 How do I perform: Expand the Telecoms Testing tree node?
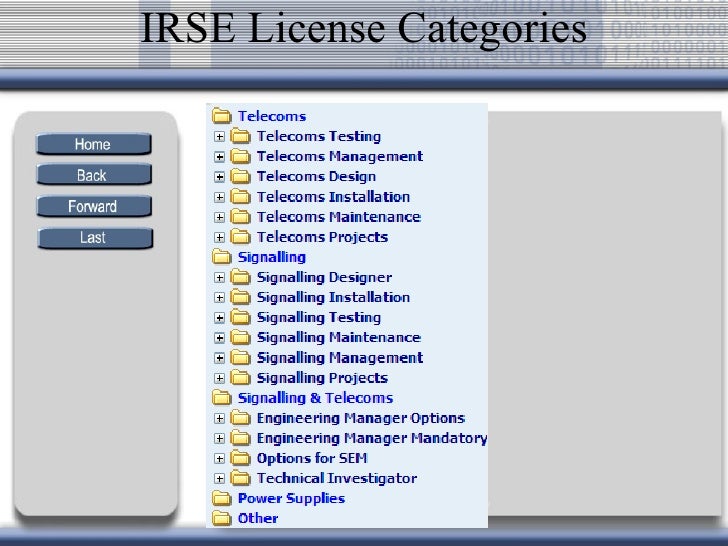219,137
